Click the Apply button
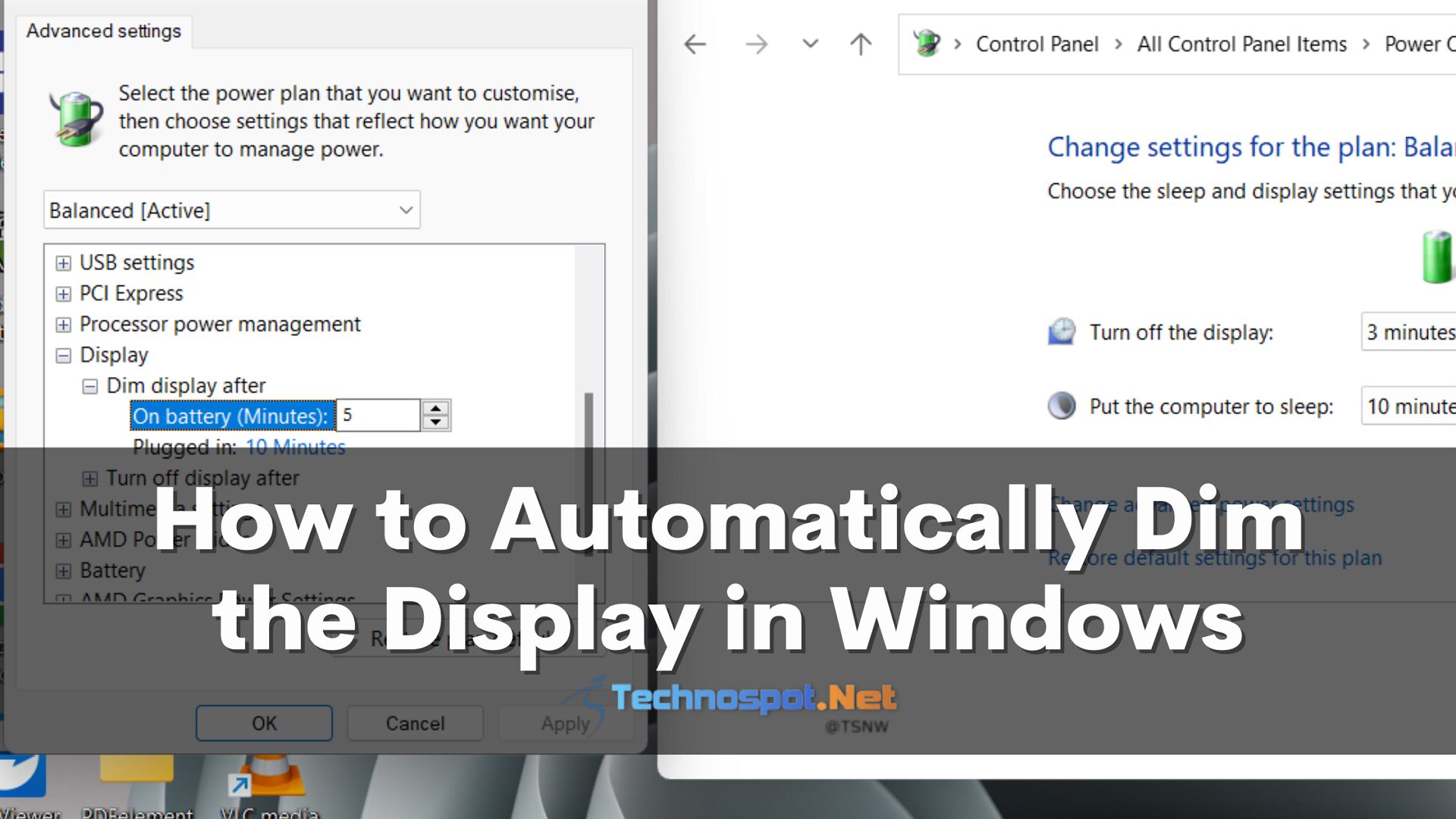 point(564,723)
